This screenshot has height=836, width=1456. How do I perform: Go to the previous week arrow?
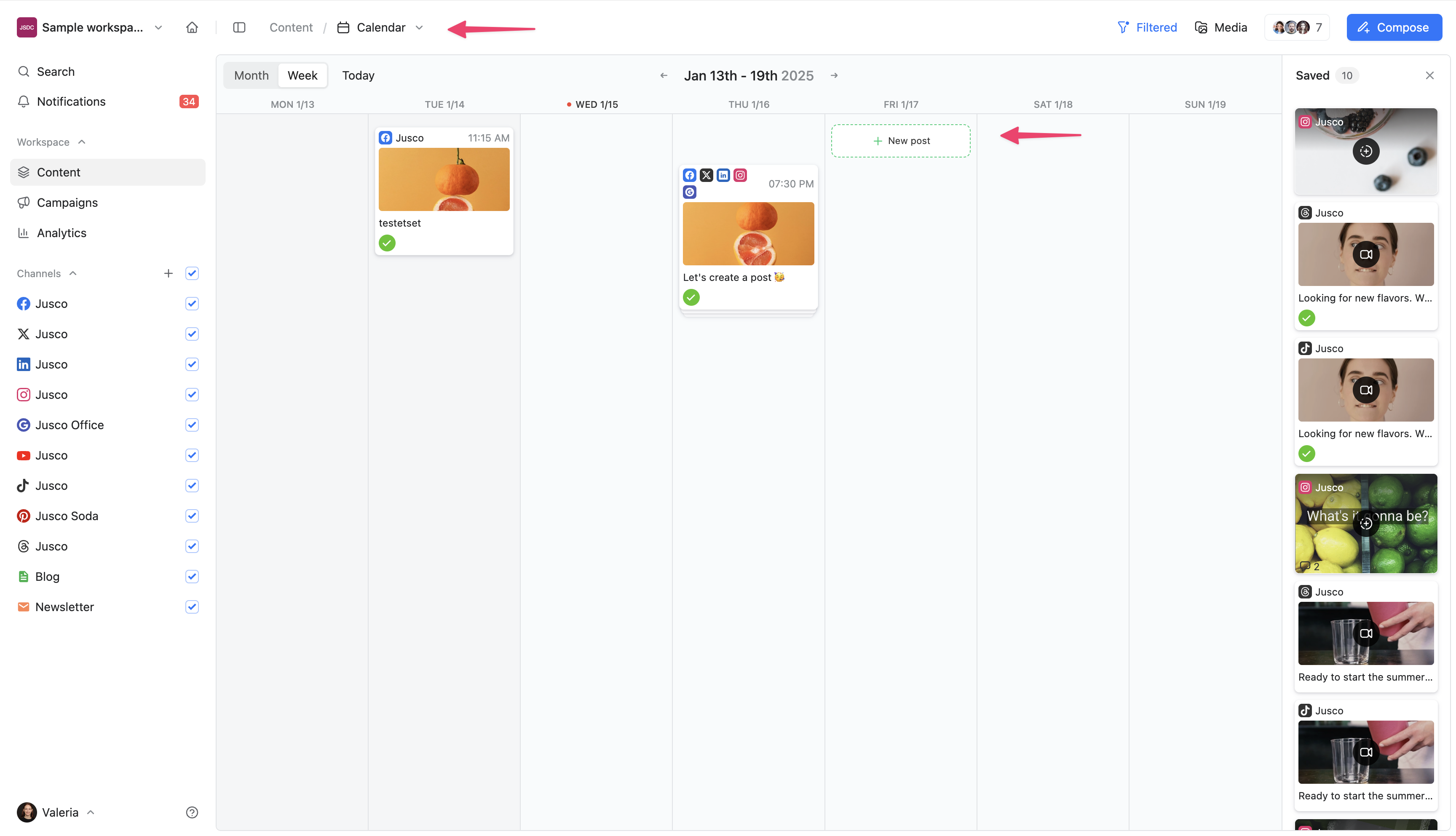664,75
